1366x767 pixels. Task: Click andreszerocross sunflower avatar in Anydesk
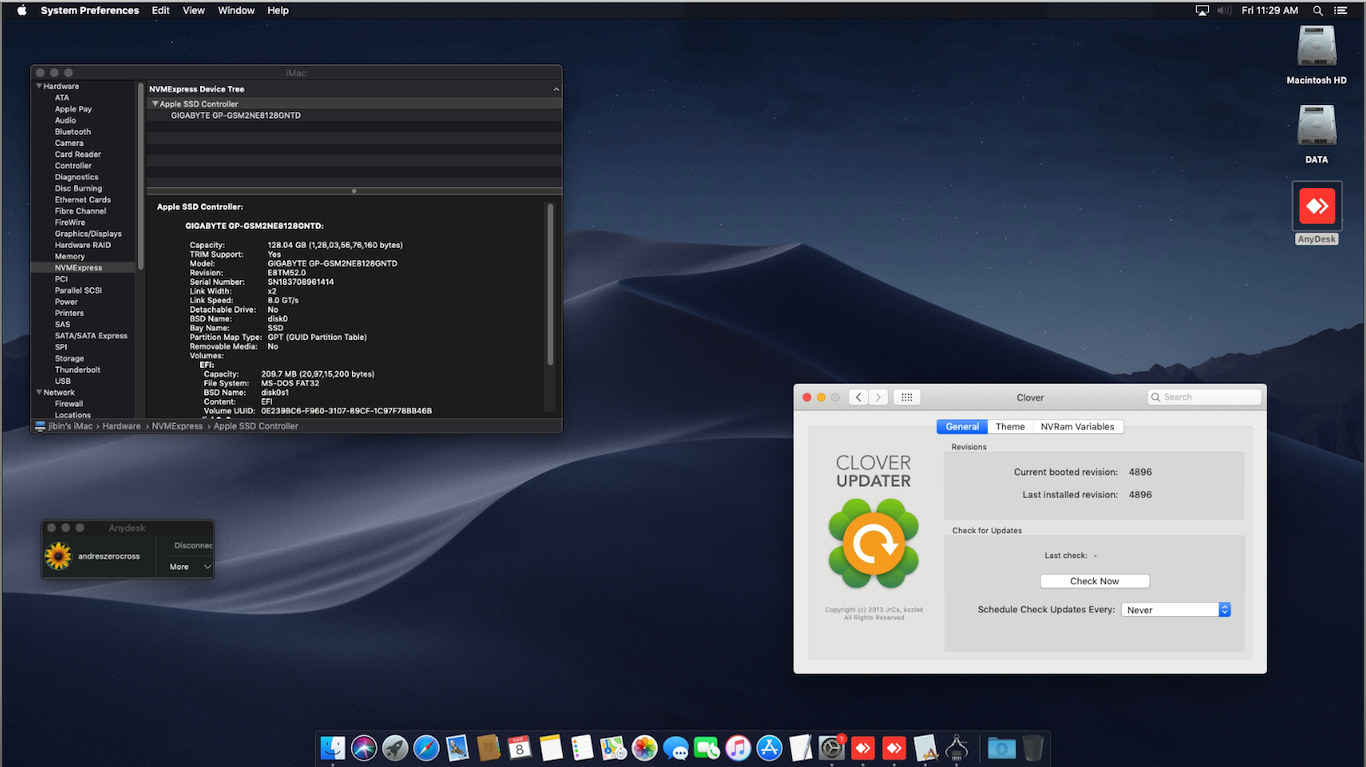(x=59, y=555)
